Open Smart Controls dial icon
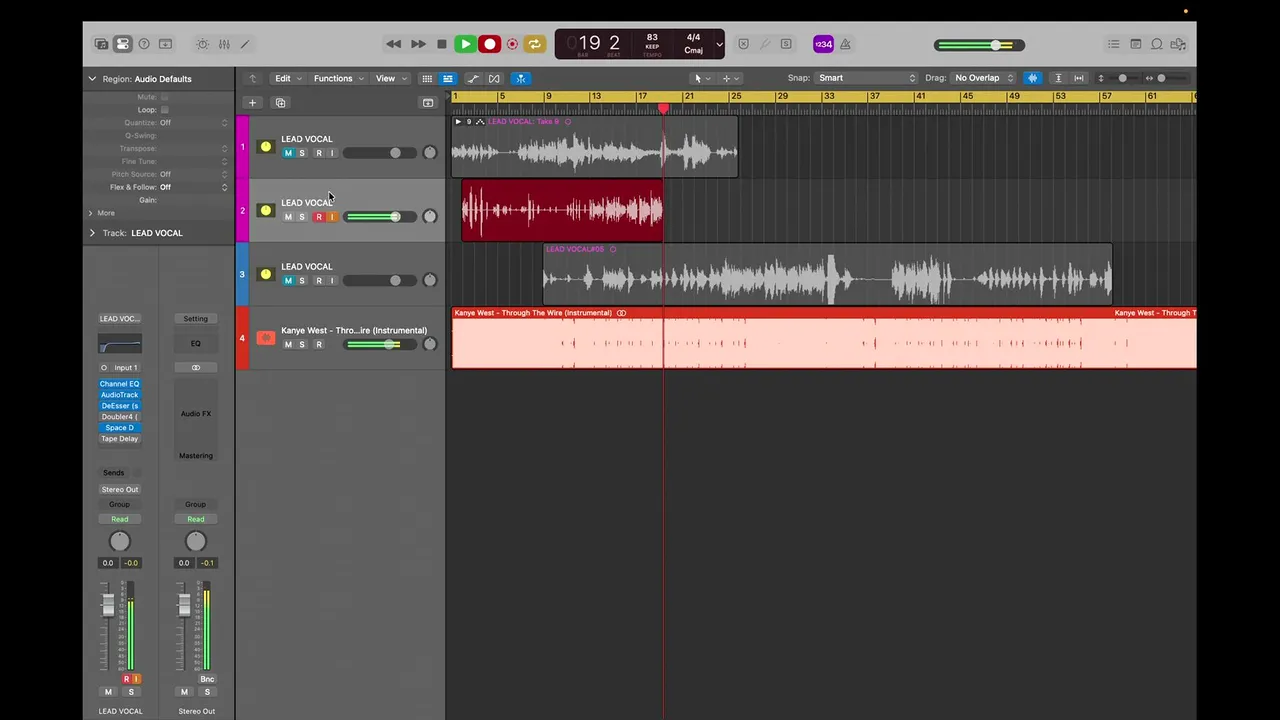Image resolution: width=1280 pixels, height=720 pixels. click(203, 44)
